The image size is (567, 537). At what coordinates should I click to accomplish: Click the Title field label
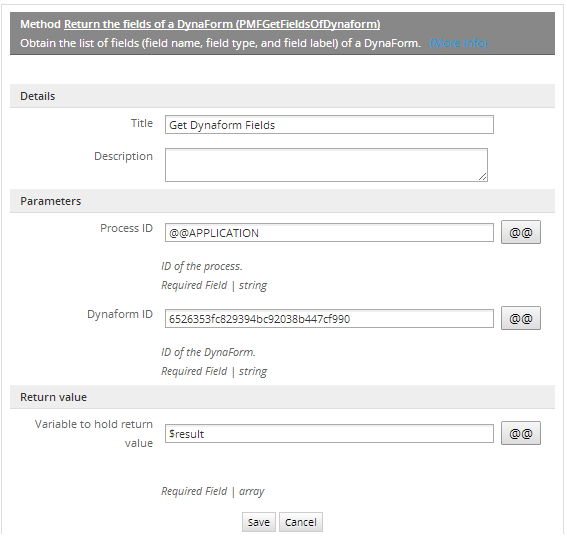pyautogui.click(x=142, y=123)
